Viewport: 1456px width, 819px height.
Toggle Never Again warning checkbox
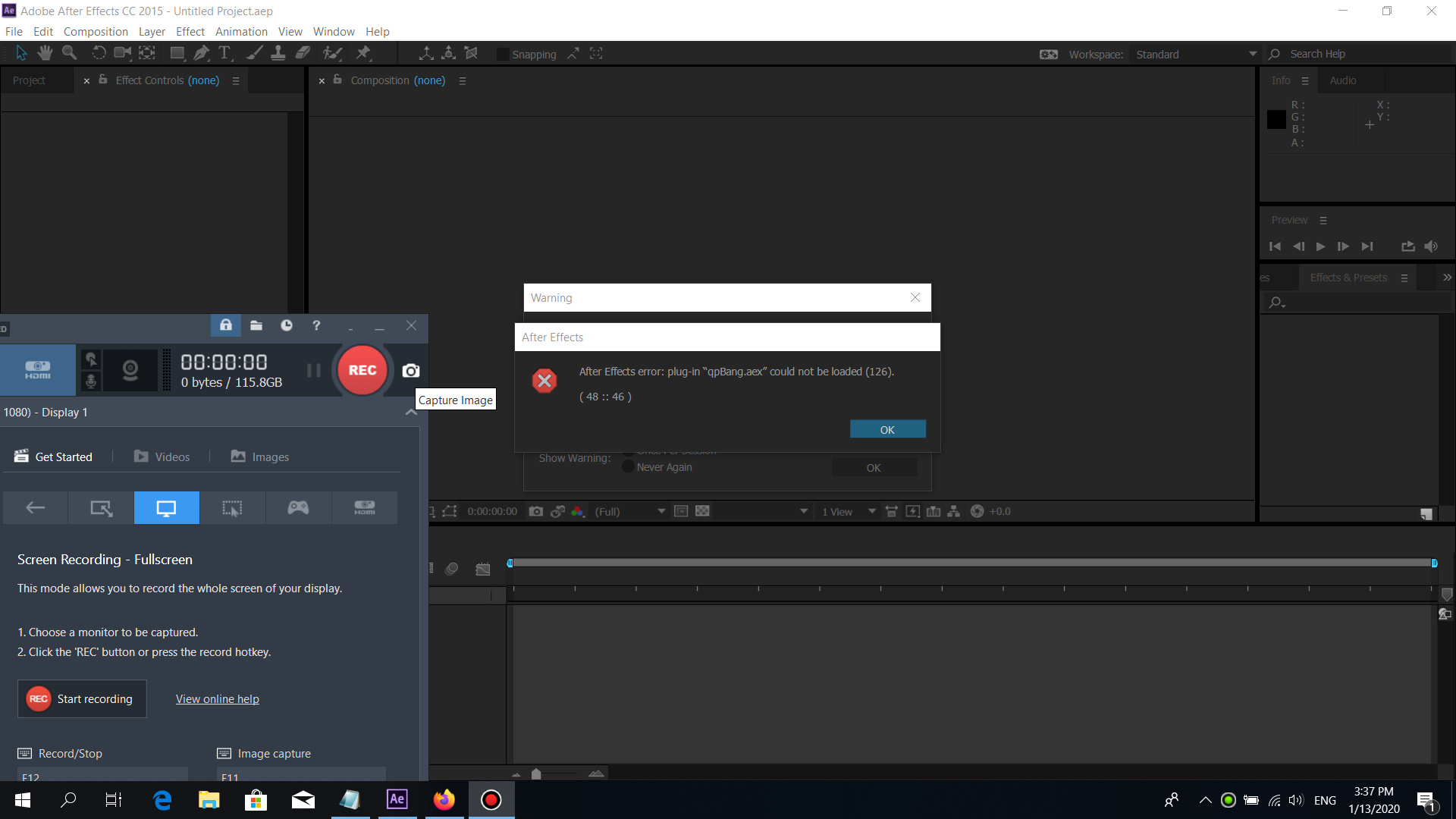(x=627, y=467)
